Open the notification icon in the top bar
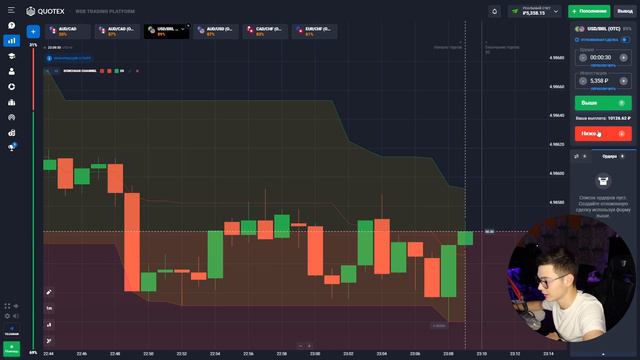 (494, 11)
